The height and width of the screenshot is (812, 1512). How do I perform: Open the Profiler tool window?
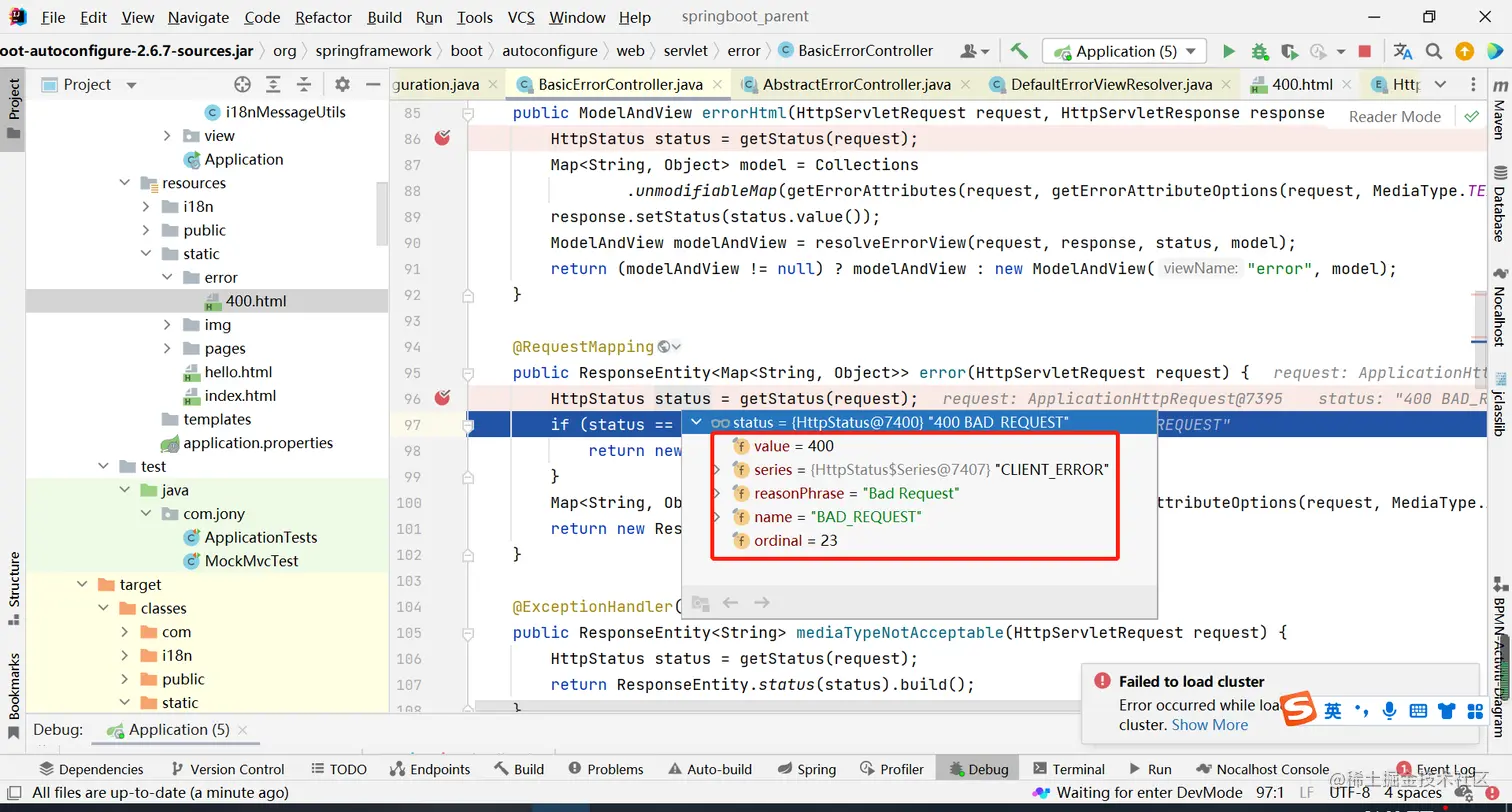click(x=891, y=769)
